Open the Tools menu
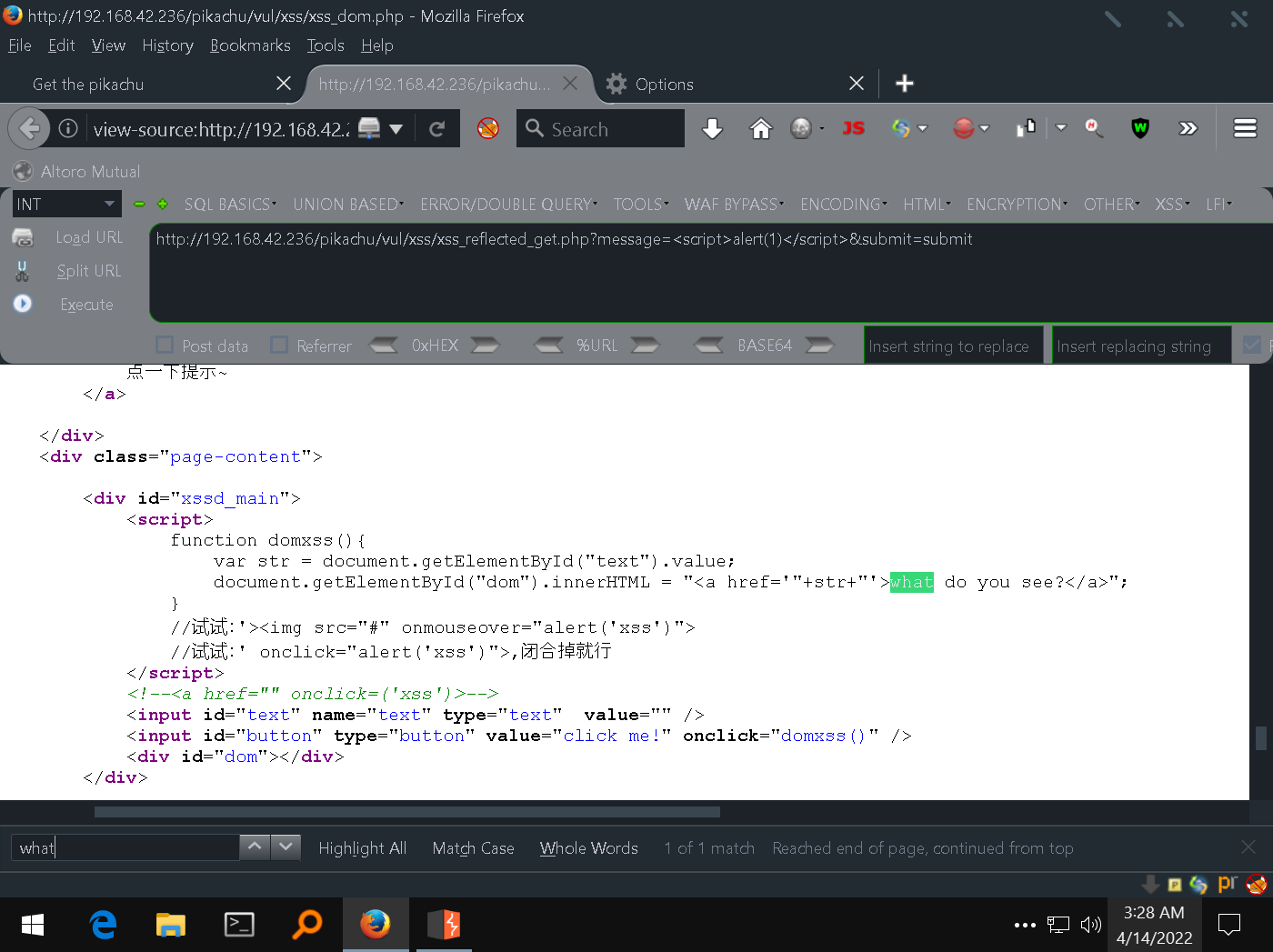The height and width of the screenshot is (952, 1273). (x=326, y=45)
